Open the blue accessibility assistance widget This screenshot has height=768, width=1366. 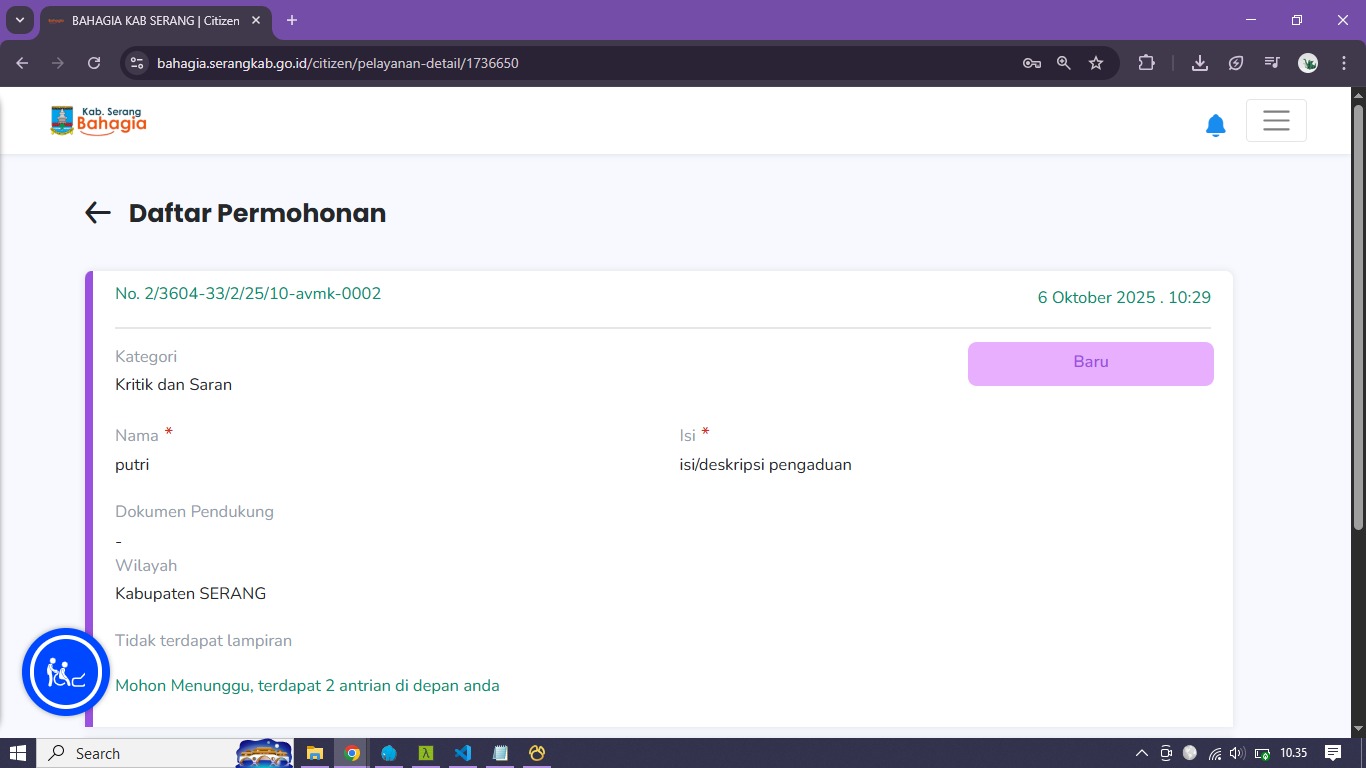pos(66,672)
